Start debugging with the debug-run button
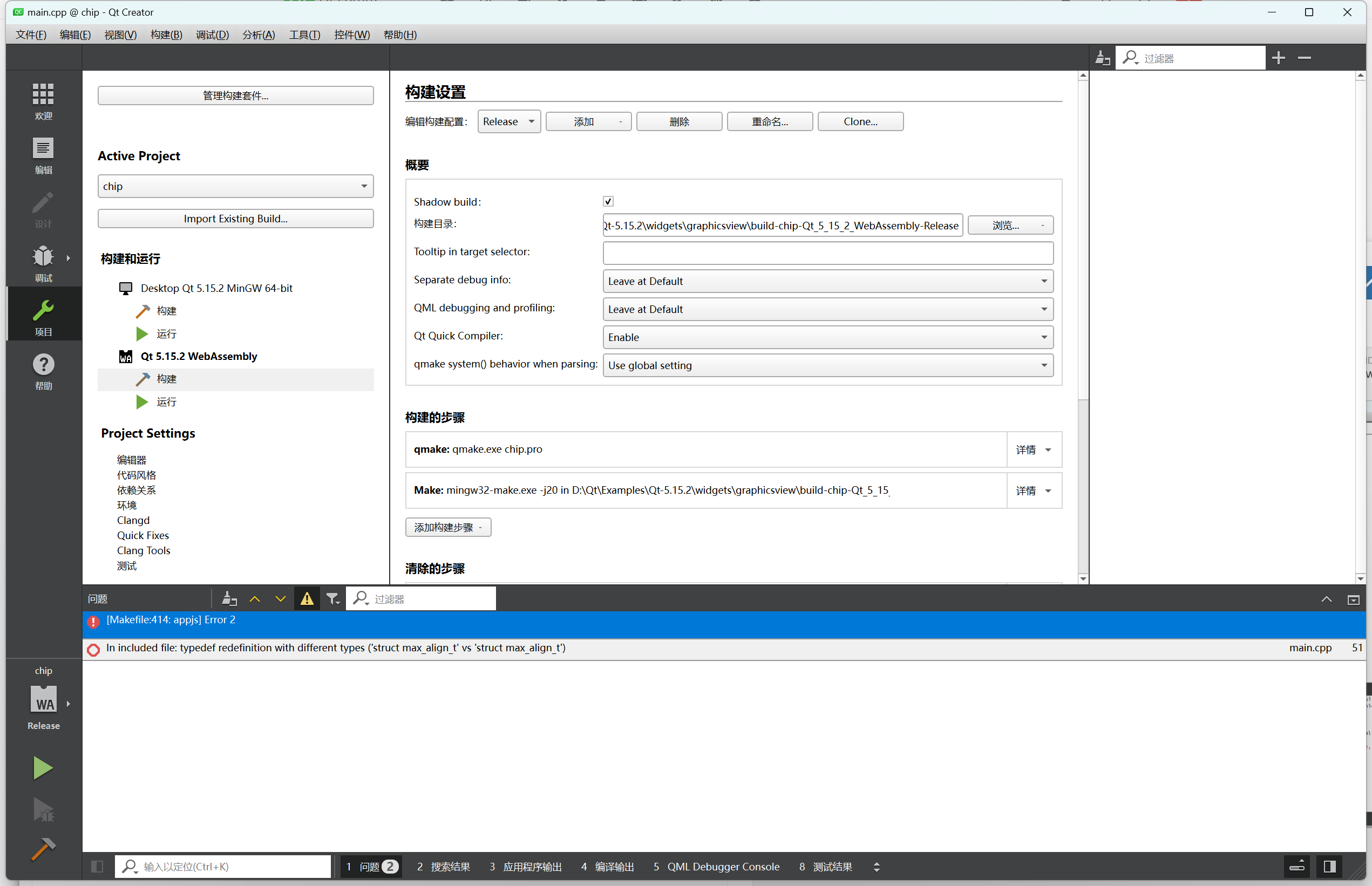1372x886 pixels. (43, 809)
